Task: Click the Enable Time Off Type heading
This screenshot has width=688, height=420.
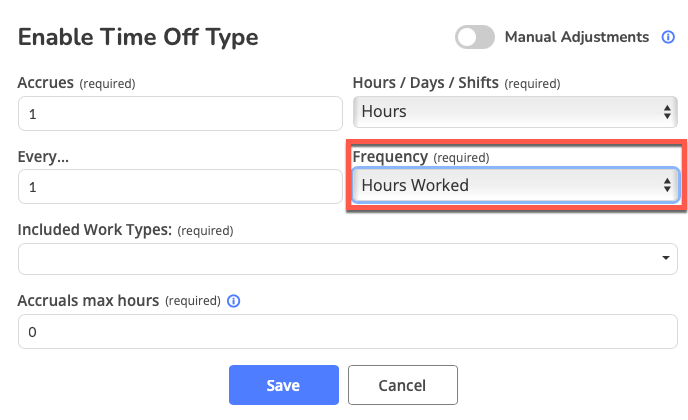Action: [x=138, y=38]
